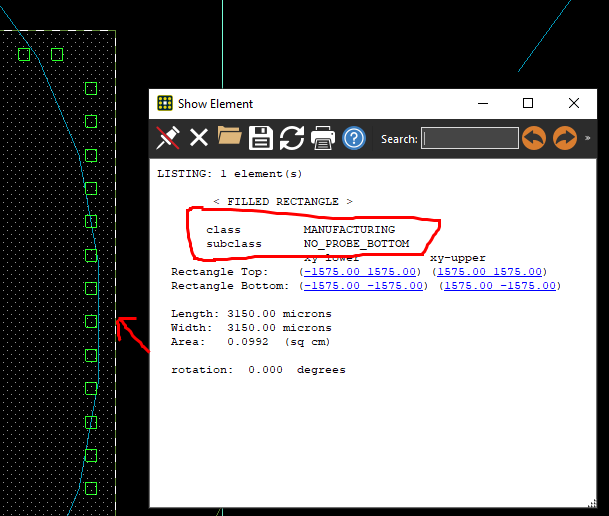
Task: Click the 'Length: 3150.00 microns' line
Action: click(x=251, y=314)
